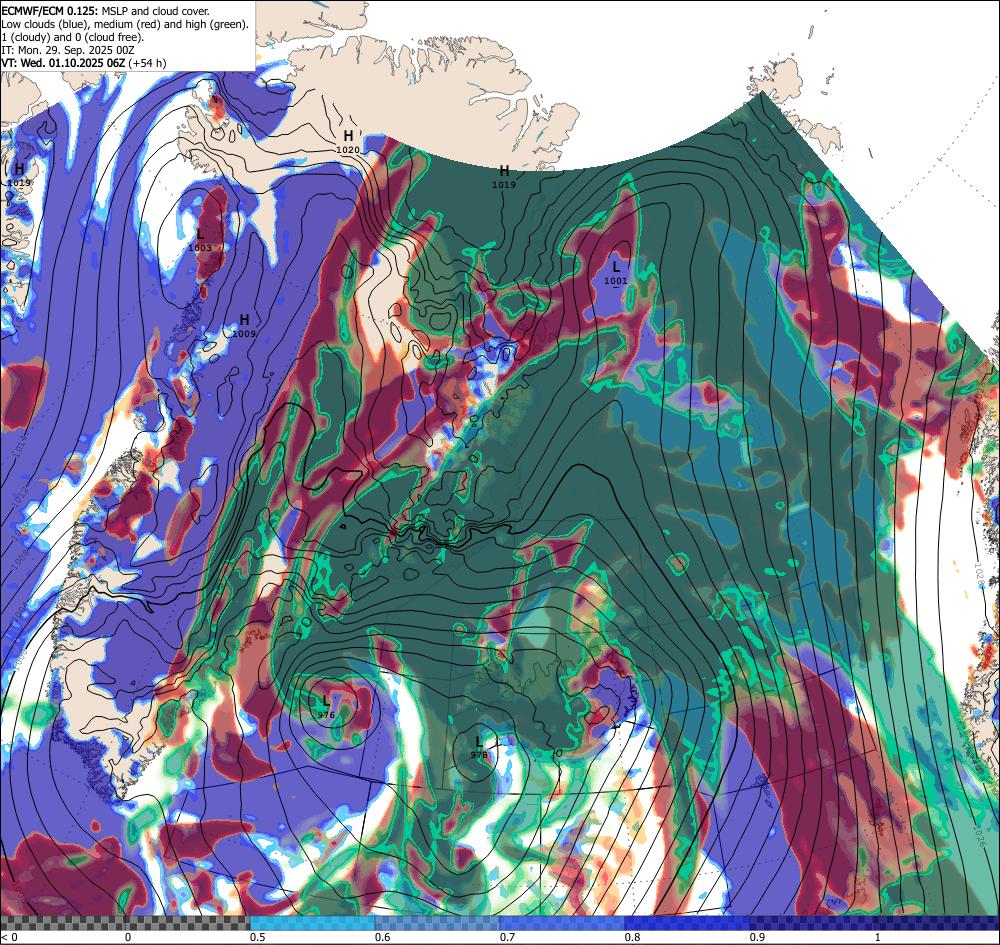
Task: Click the L marker for the 1003 low
Action: 200,235
